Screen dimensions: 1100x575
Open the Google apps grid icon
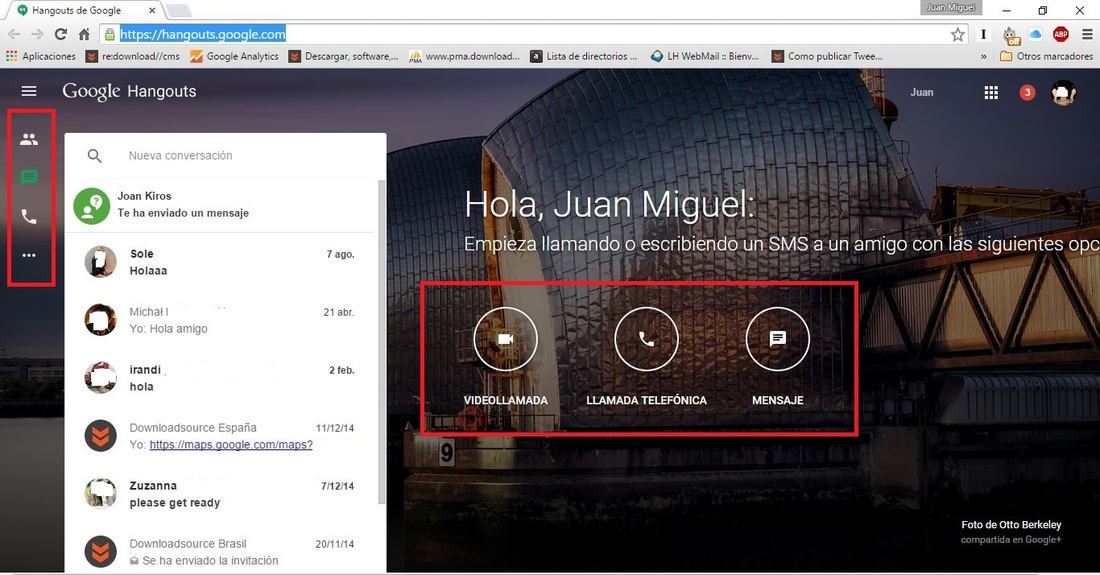pyautogui.click(x=991, y=93)
